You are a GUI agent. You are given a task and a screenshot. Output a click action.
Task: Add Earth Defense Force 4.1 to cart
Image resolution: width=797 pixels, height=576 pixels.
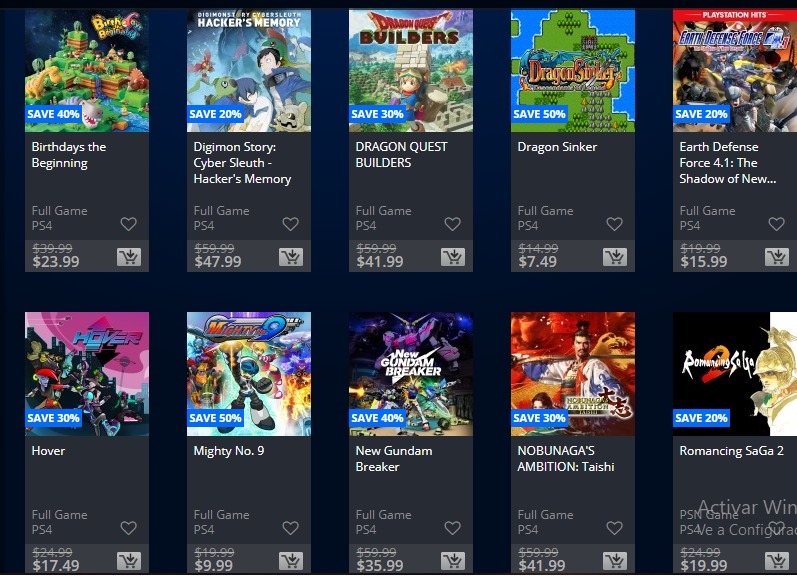coord(777,257)
